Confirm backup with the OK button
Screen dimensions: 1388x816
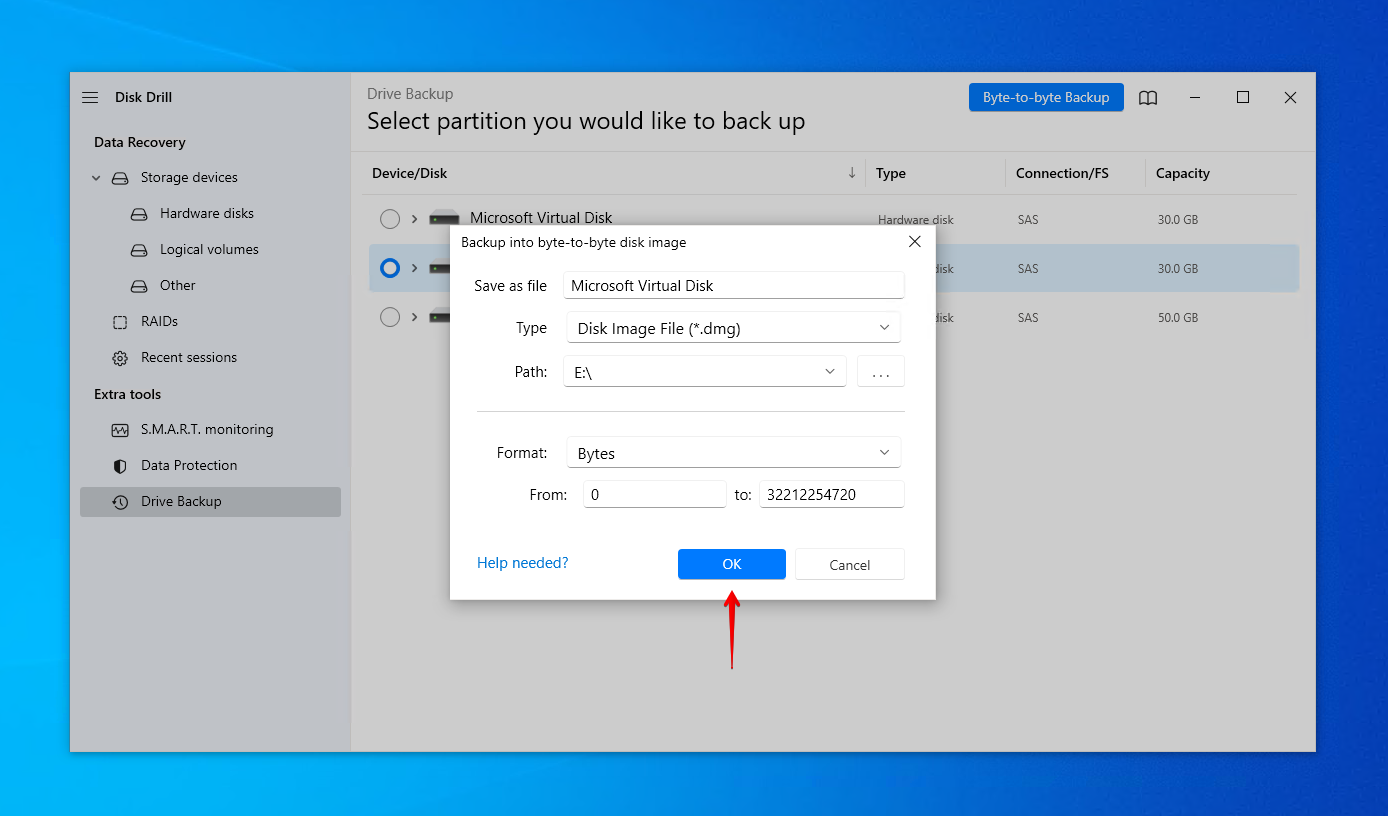(x=731, y=564)
